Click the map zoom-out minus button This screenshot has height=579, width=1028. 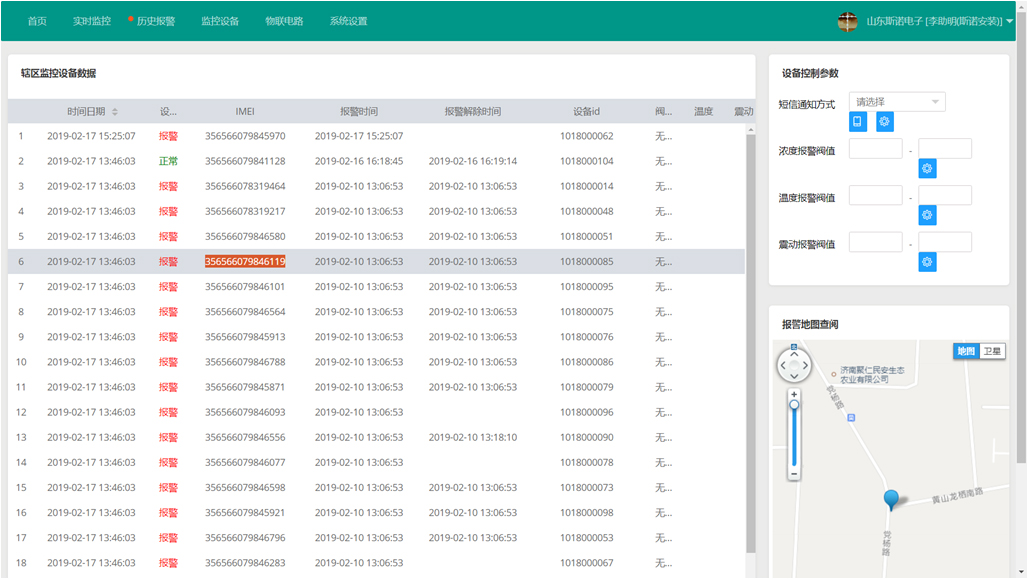point(794,473)
